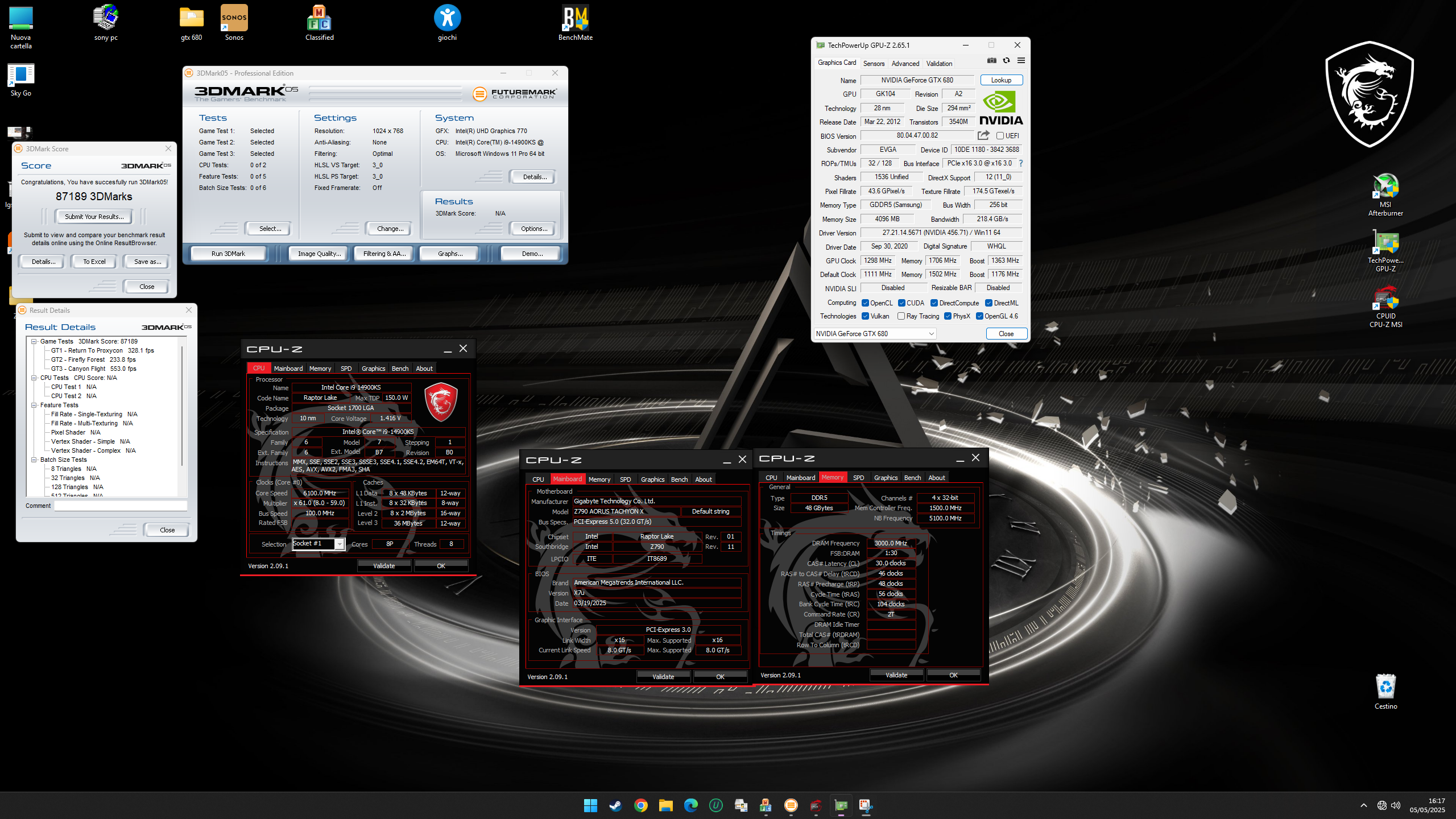Collapse the Game Tests tree node
Screen dimensions: 1456x819
[x=34, y=342]
